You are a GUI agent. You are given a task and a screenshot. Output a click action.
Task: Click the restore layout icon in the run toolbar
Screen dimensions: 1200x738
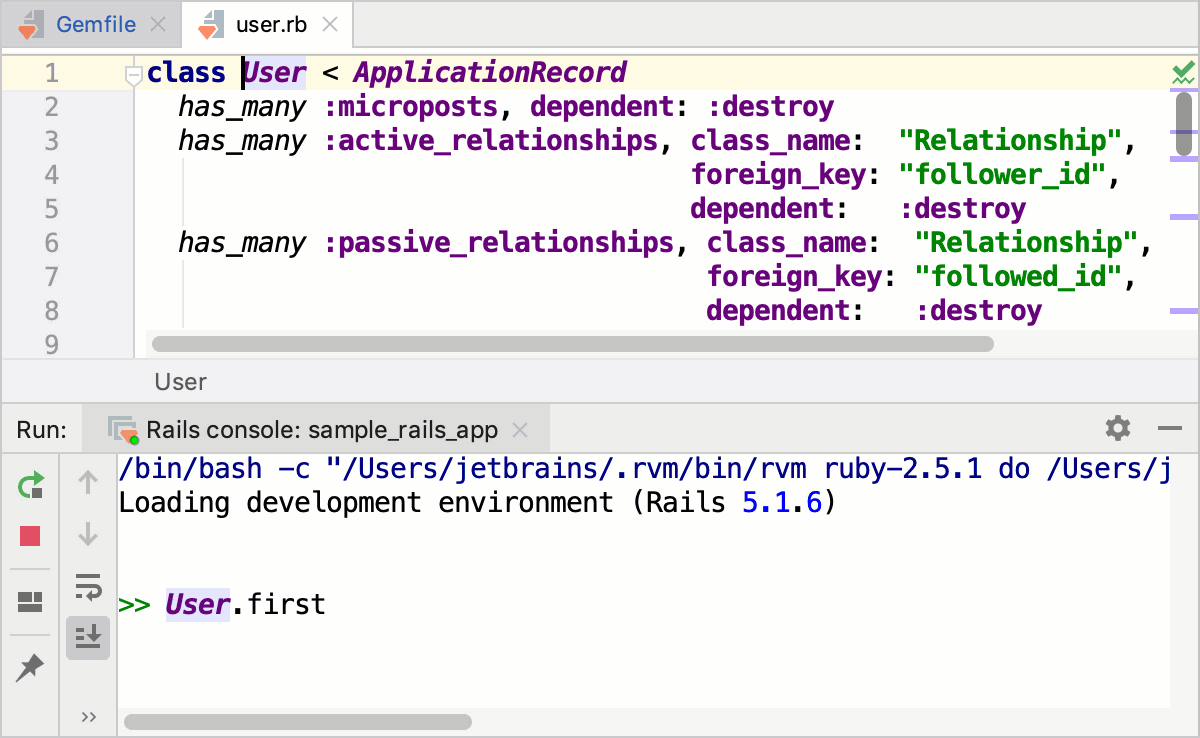30,601
